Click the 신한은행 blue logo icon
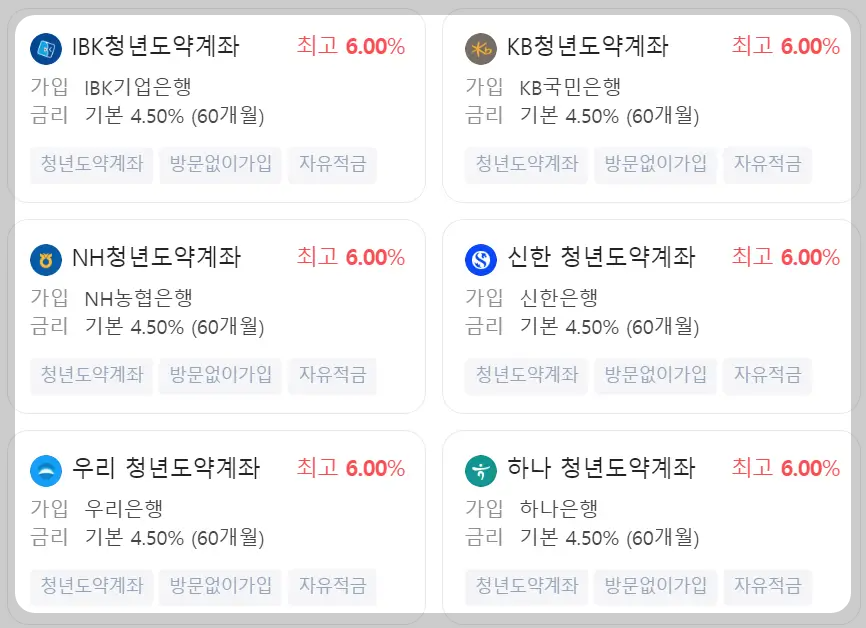This screenshot has width=866, height=628. click(477, 257)
